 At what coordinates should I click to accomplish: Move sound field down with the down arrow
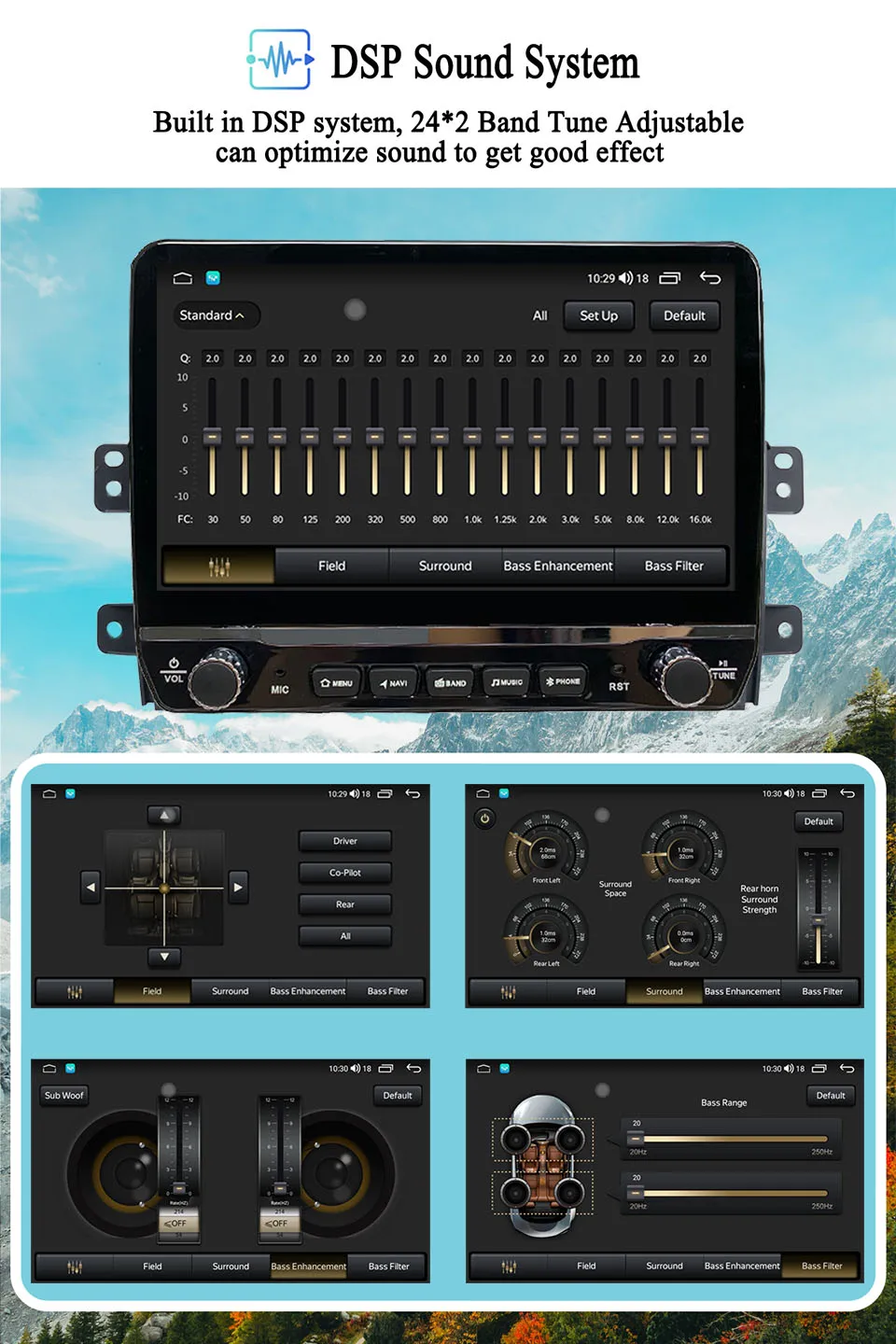pos(164,958)
